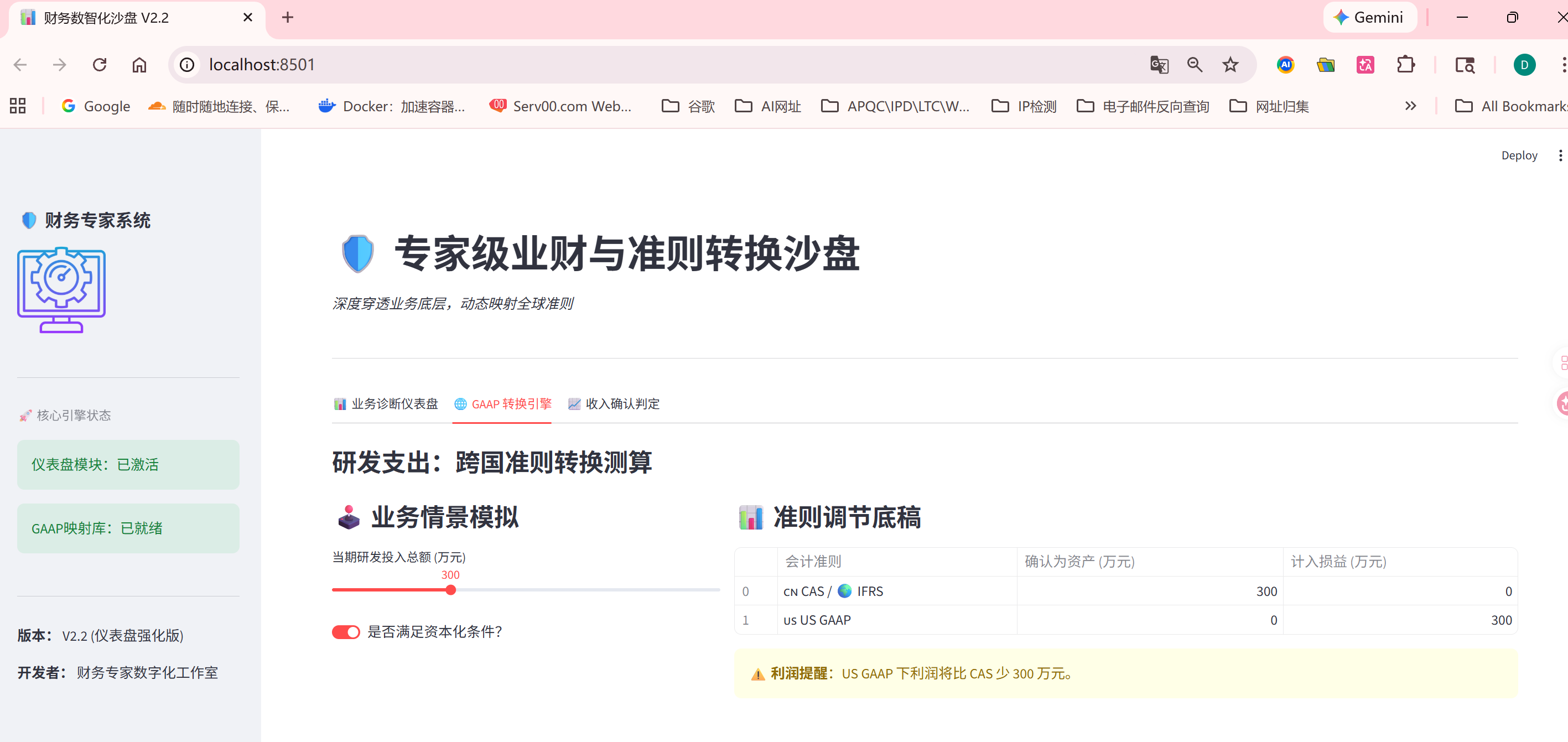Click the Google Translate icon in address bar
1568x742 pixels.
pyautogui.click(x=1159, y=65)
